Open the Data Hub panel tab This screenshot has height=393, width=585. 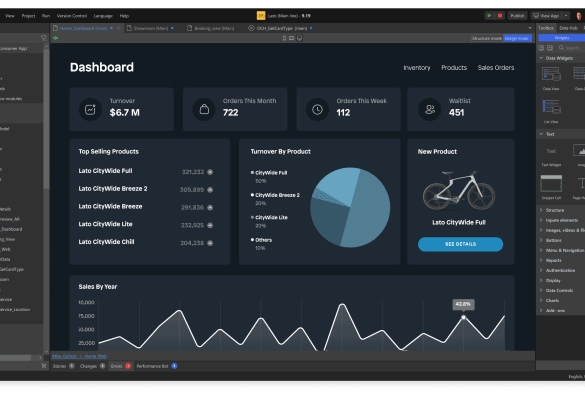(568, 28)
